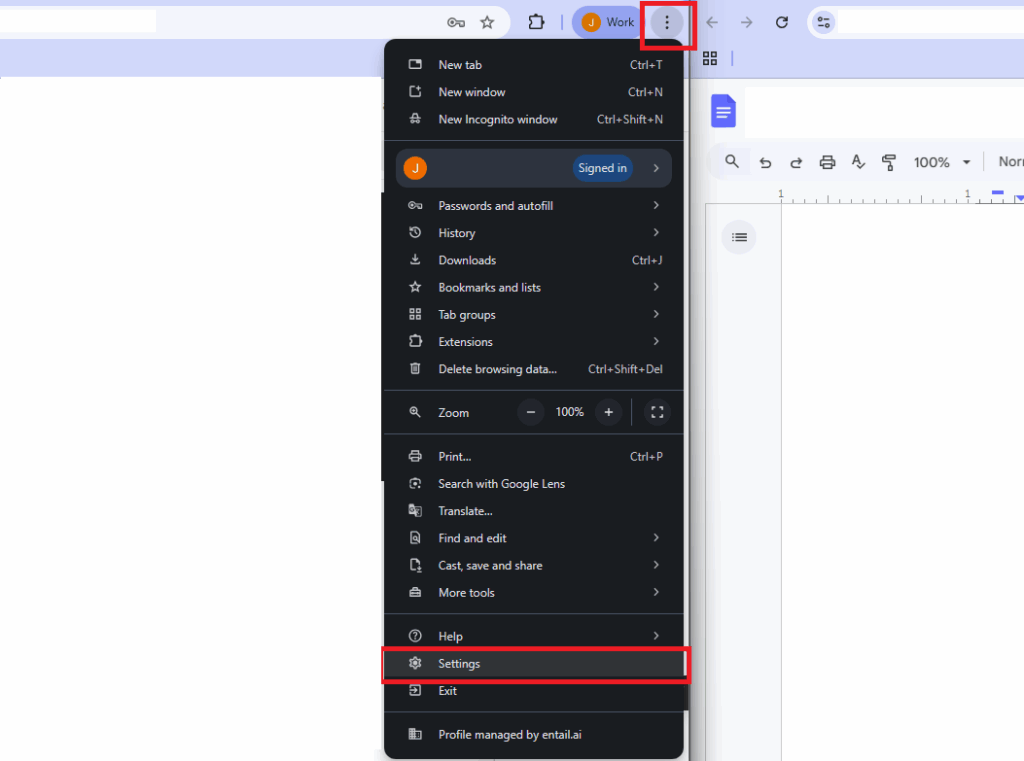Click the Extensions puzzle icon in Chrome toolbar
This screenshot has width=1024, height=761.
coord(537,22)
